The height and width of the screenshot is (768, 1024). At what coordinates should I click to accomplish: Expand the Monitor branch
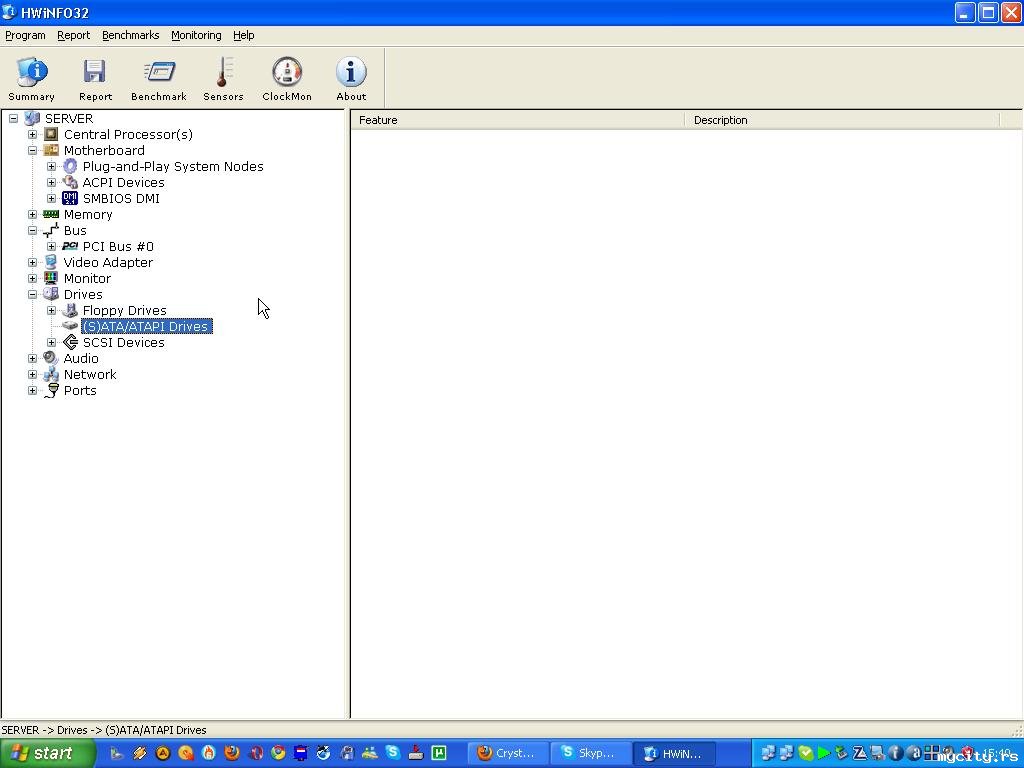pyautogui.click(x=33, y=278)
